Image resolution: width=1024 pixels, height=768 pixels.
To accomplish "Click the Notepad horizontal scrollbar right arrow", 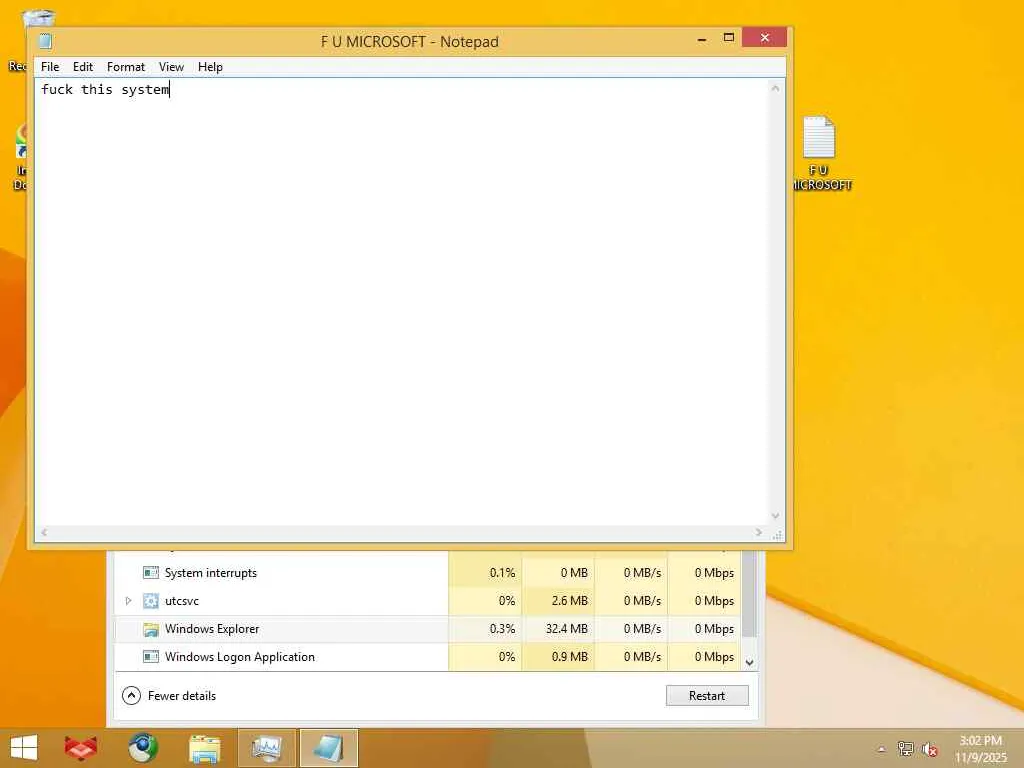I will pos(758,533).
